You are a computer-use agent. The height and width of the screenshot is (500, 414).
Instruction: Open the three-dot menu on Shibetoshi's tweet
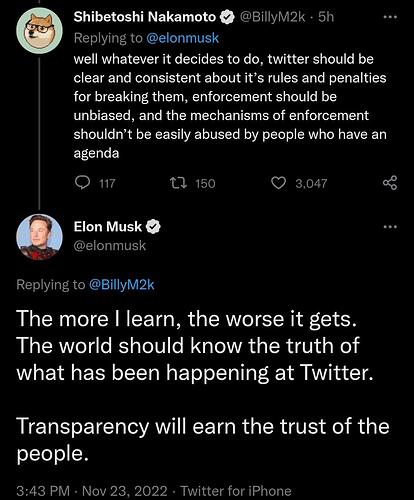point(390,17)
